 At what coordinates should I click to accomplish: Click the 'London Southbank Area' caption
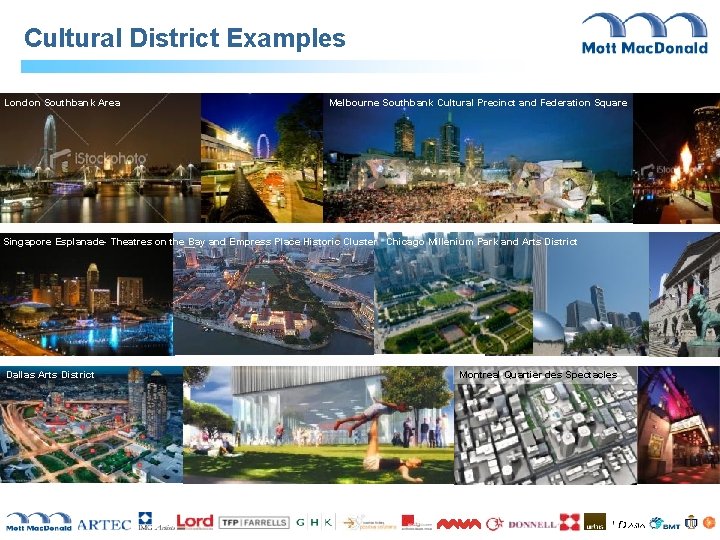pos(62,102)
